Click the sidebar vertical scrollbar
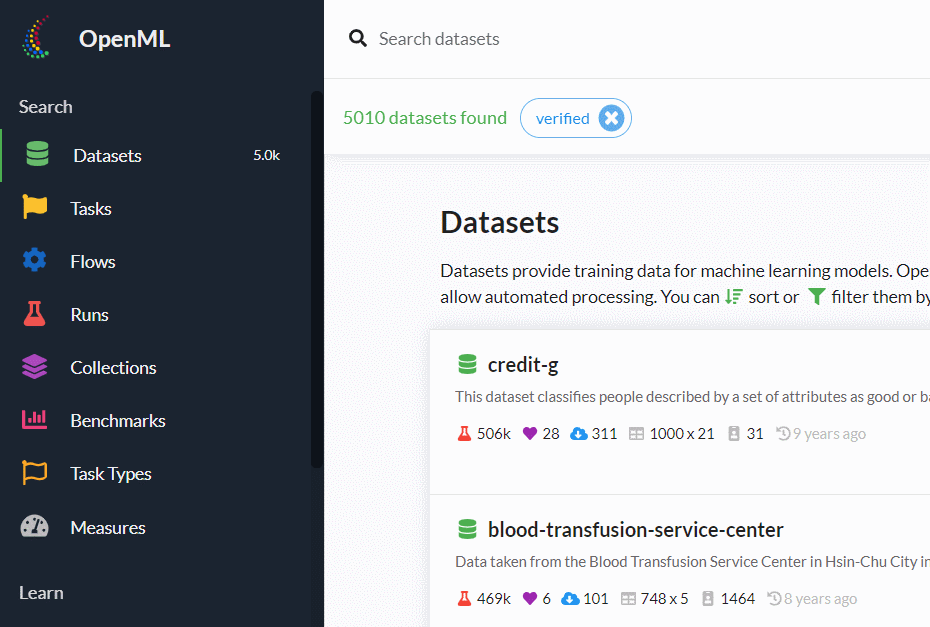930x627 pixels. click(316, 280)
